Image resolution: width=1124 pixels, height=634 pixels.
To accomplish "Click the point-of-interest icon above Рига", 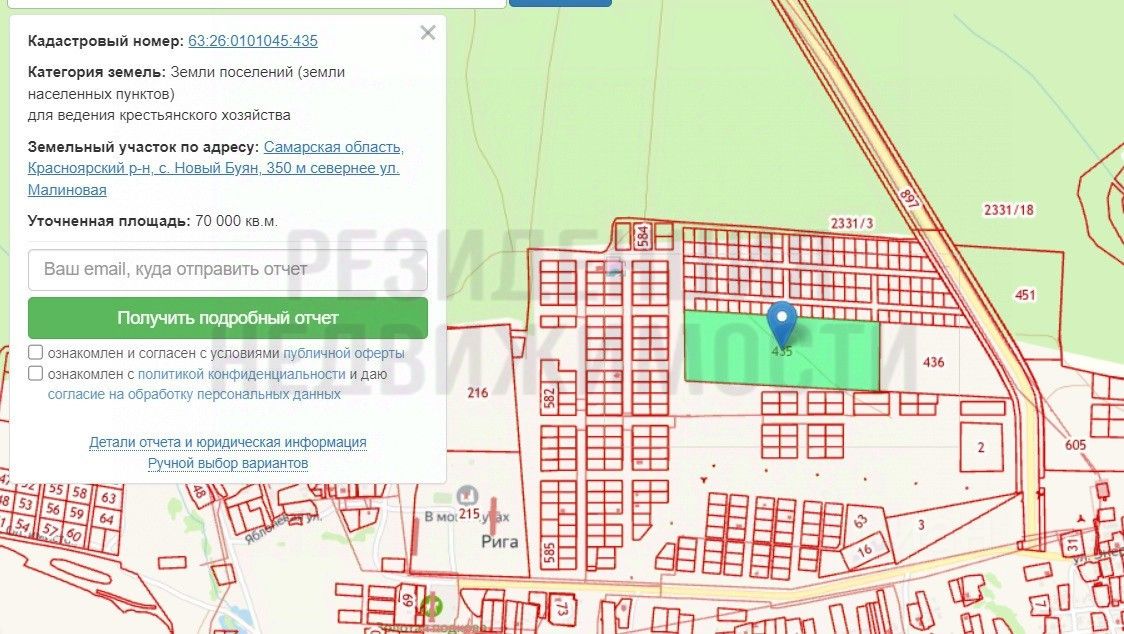I will (x=467, y=495).
